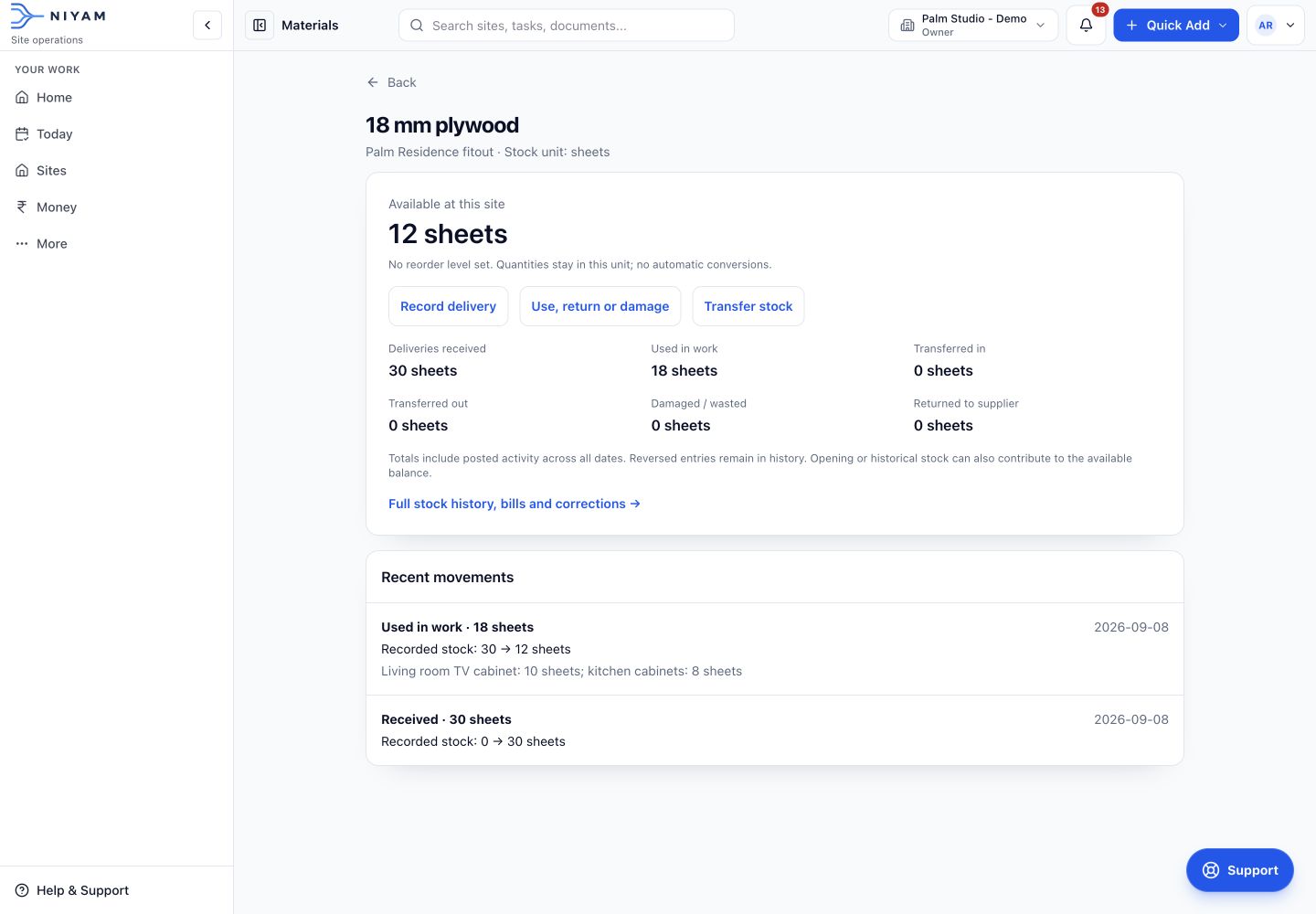Click the Back link
Screen dimensions: 1316x914
(x=391, y=82)
